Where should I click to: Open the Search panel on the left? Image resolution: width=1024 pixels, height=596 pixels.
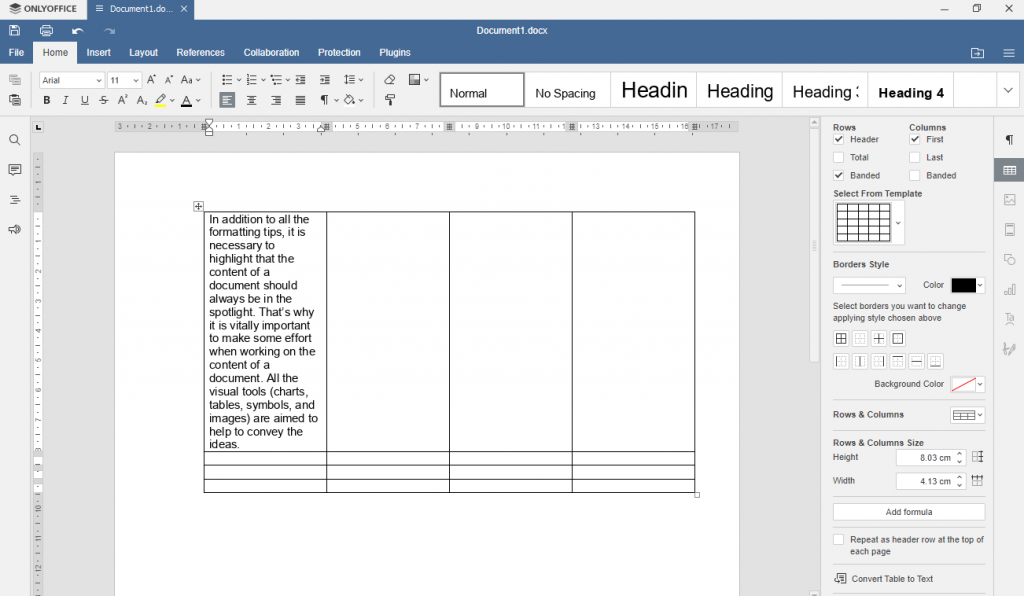[x=14, y=140]
